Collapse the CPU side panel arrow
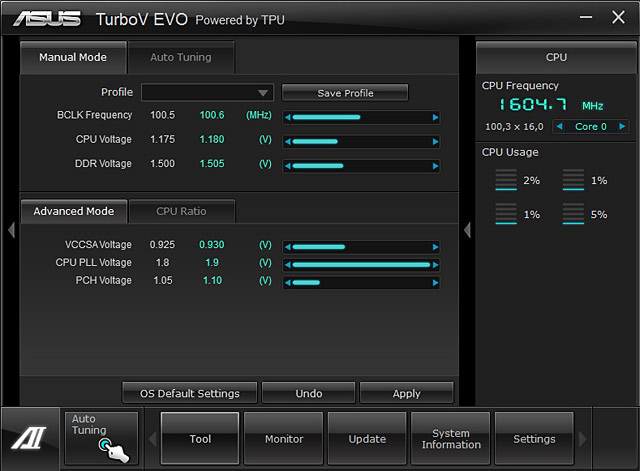This screenshot has height=471, width=640. pyautogui.click(x=468, y=230)
